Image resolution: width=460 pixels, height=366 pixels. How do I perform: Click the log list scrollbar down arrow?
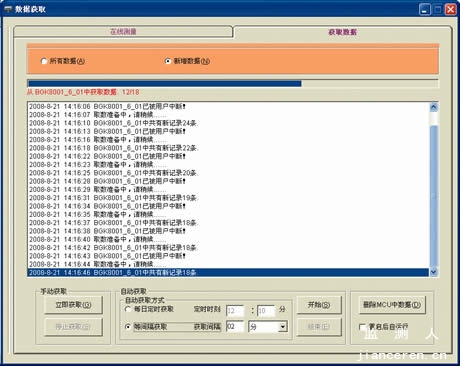[434, 272]
